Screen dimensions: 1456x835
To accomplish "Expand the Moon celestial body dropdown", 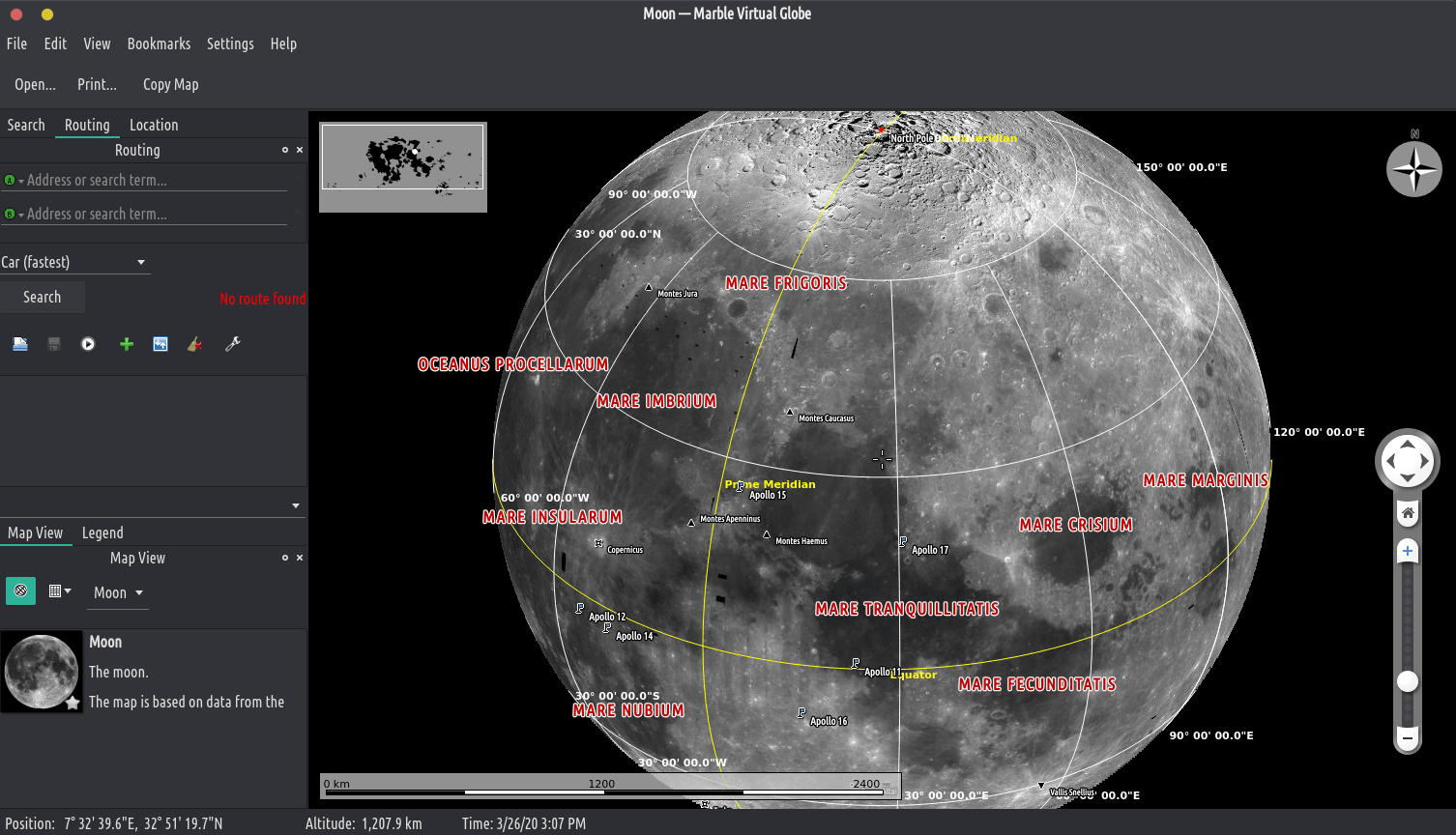I will [x=118, y=592].
